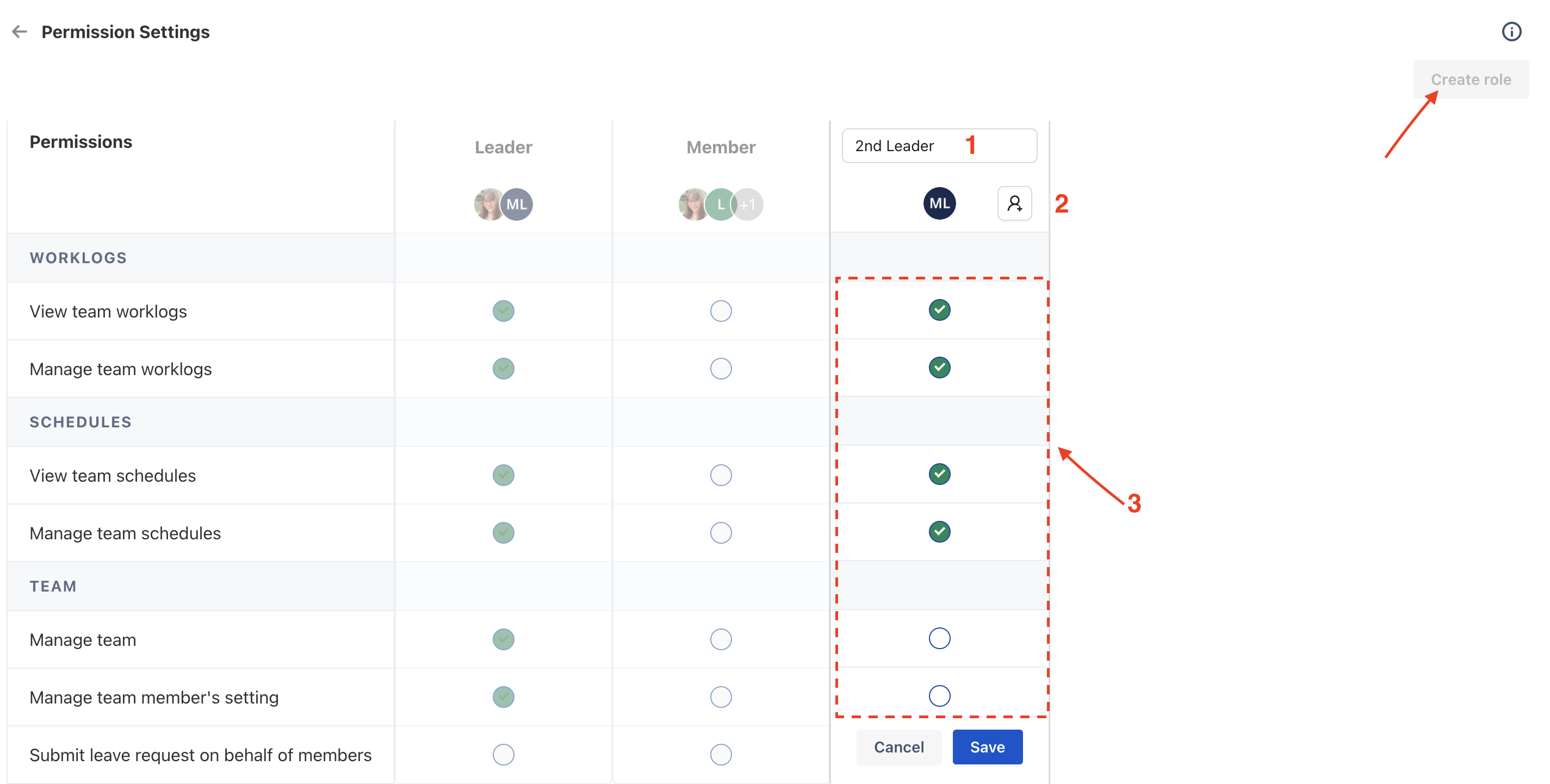Viewport: 1550px width, 784px height.
Task: Enable Manage team for 2nd Leader
Action: [939, 638]
